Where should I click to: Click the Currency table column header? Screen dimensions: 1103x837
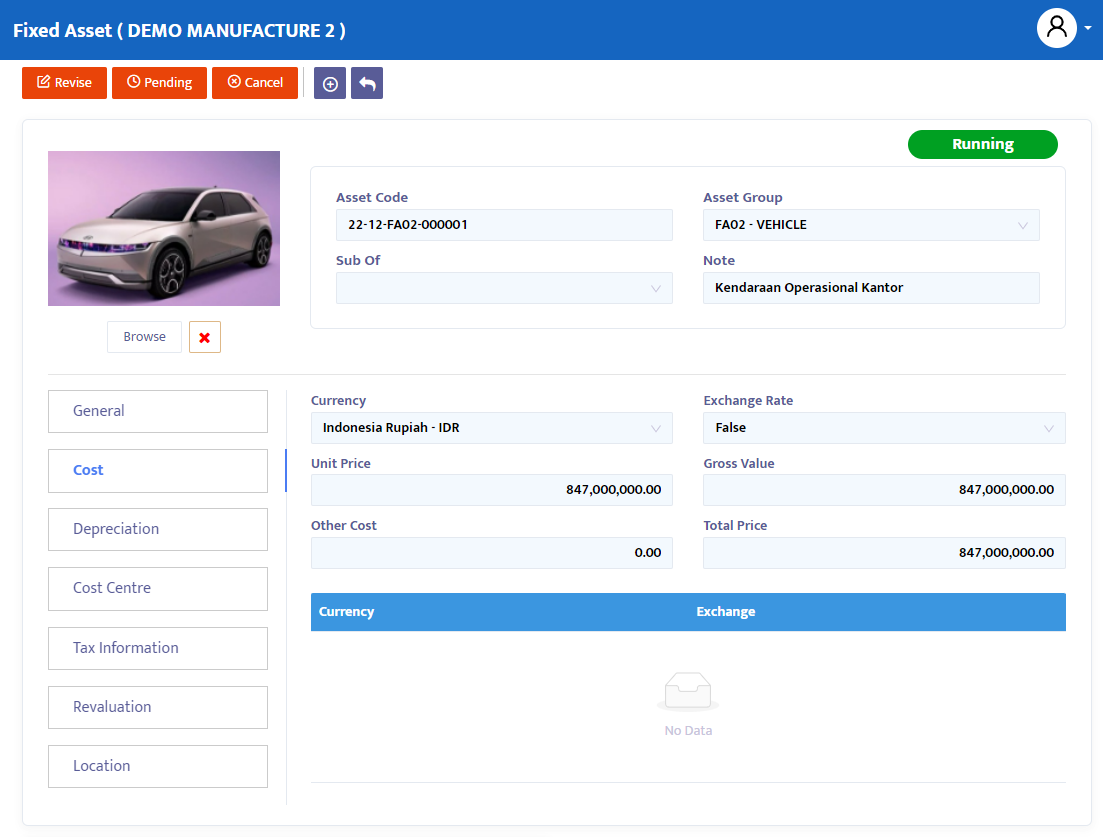tap(346, 612)
